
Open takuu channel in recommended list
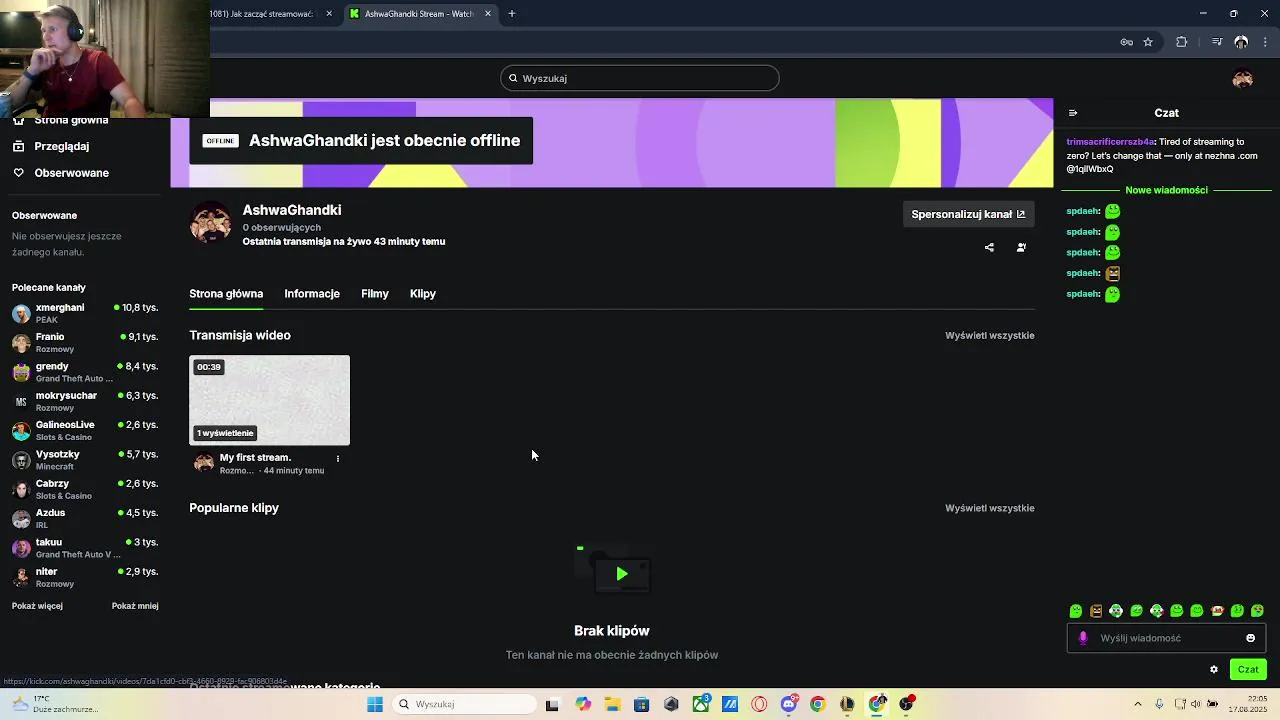pos(85,548)
